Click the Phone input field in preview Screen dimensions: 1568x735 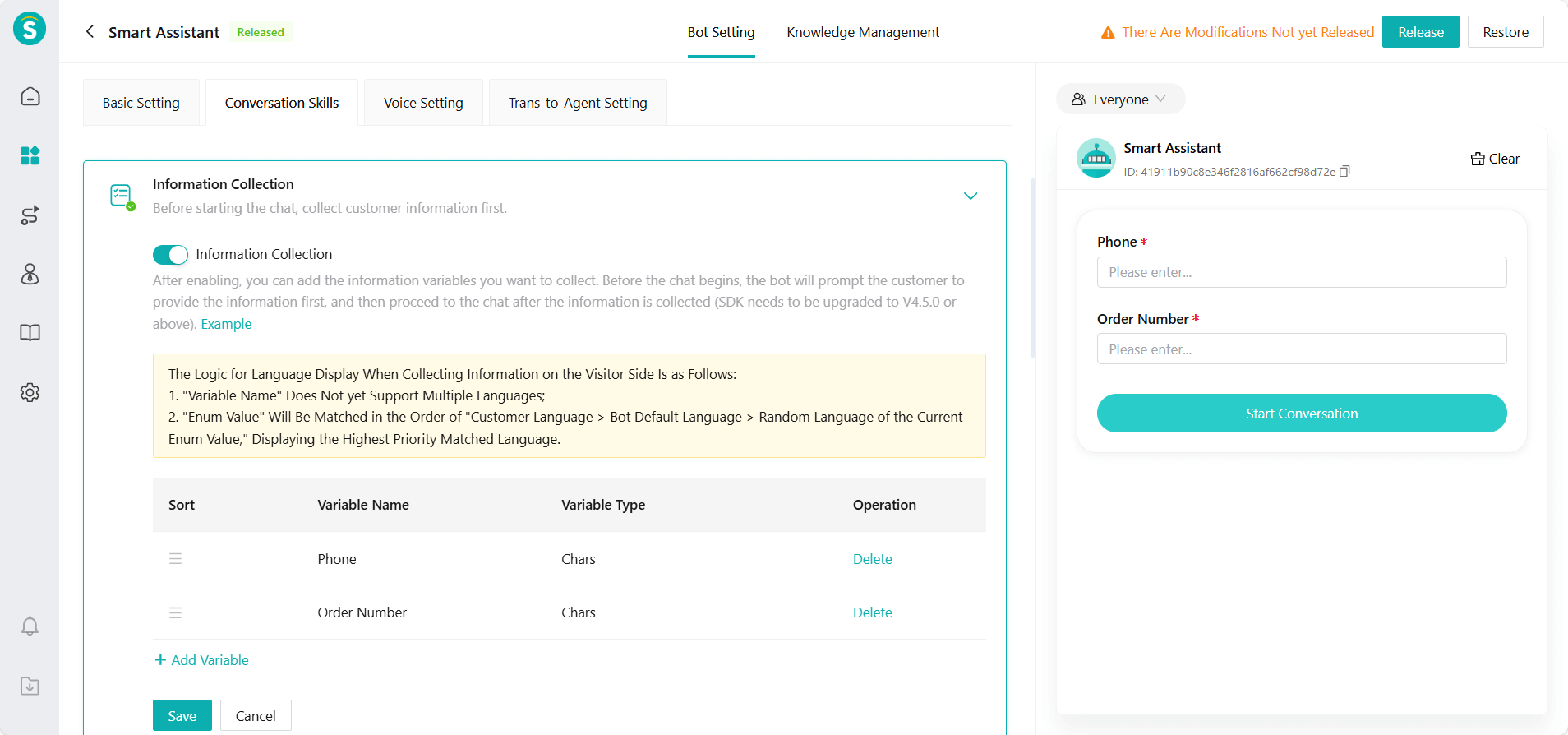click(1301, 272)
